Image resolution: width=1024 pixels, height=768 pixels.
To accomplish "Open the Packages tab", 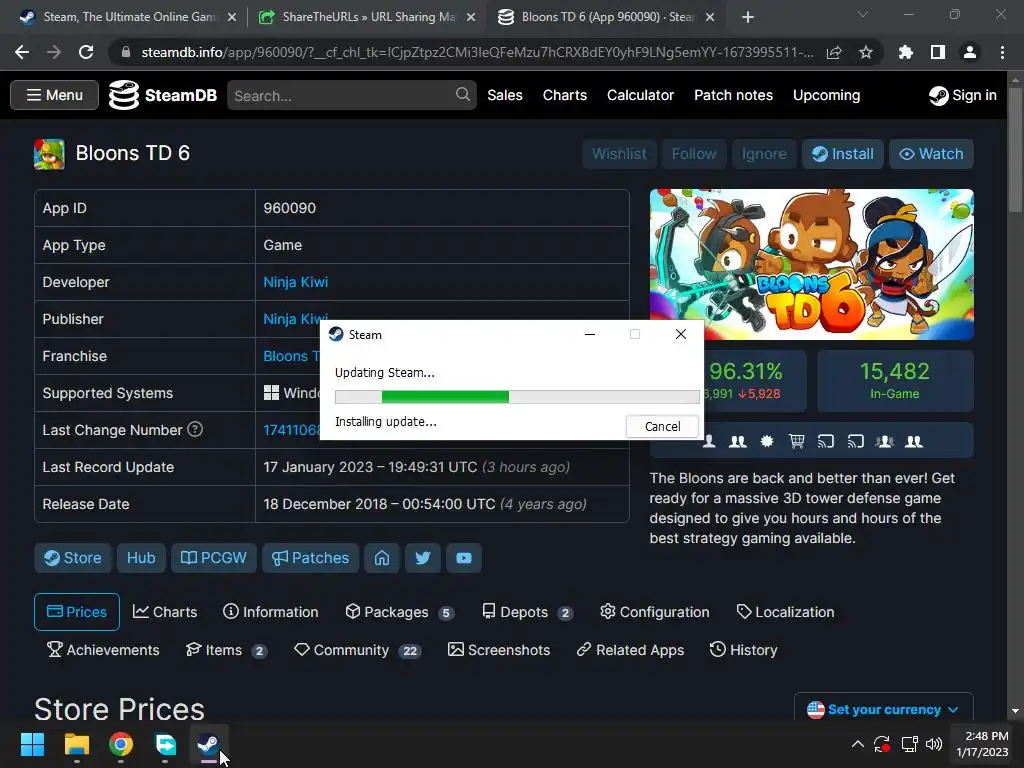I will coord(399,612).
